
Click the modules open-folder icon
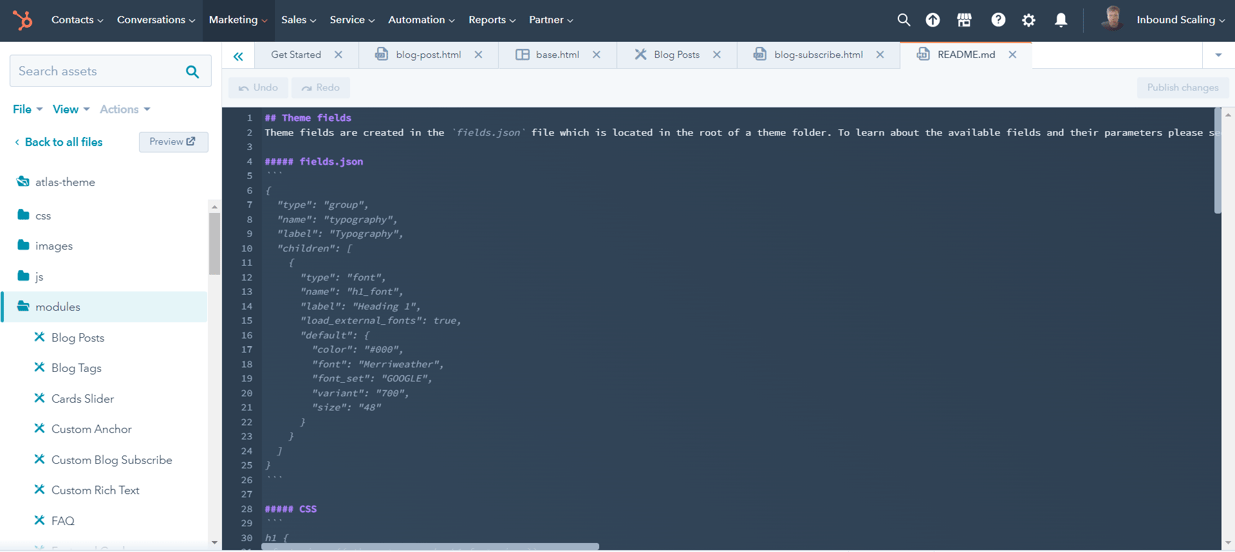pos(23,307)
